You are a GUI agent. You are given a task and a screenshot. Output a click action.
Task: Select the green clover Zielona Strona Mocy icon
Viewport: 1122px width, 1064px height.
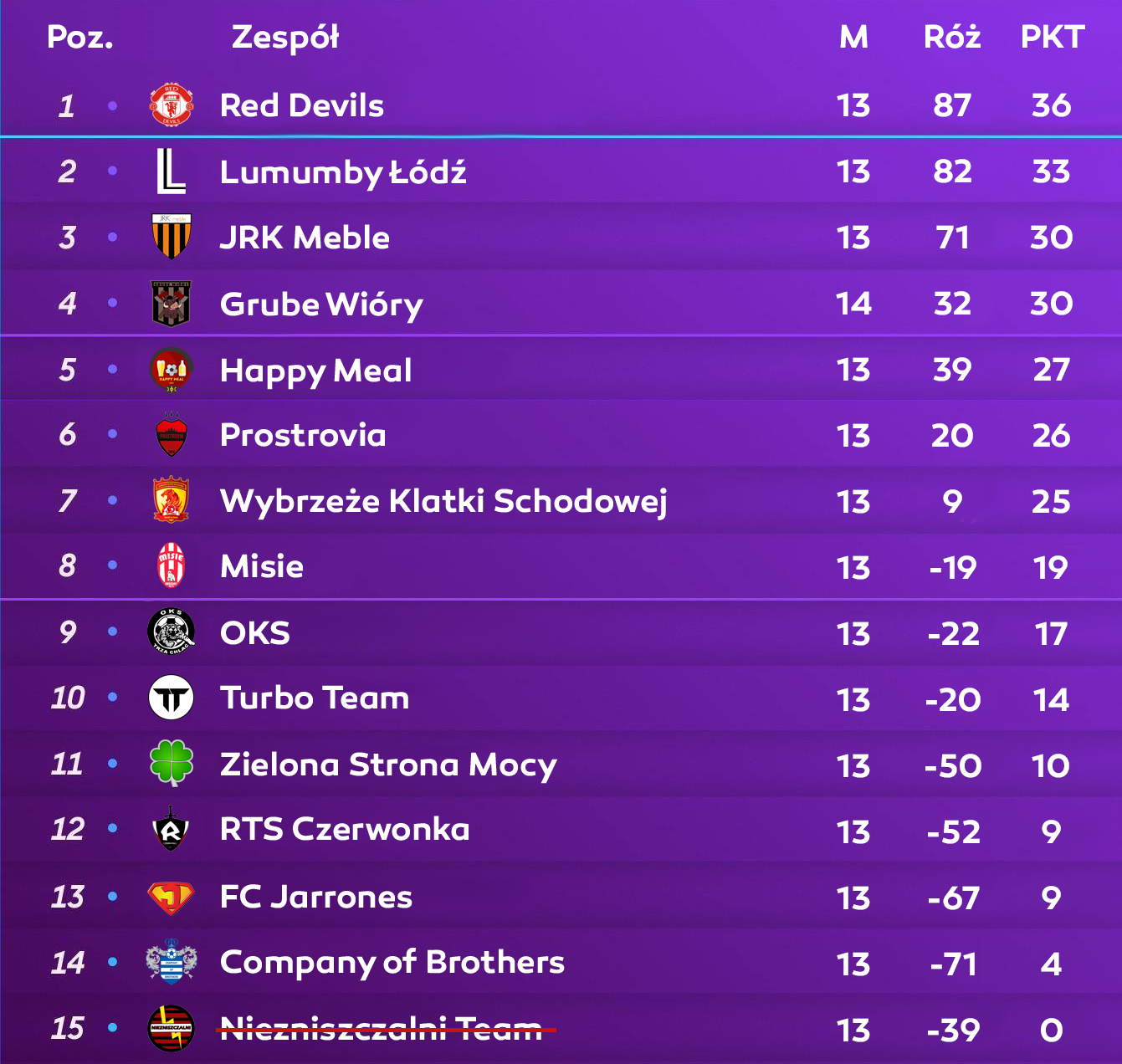172,763
